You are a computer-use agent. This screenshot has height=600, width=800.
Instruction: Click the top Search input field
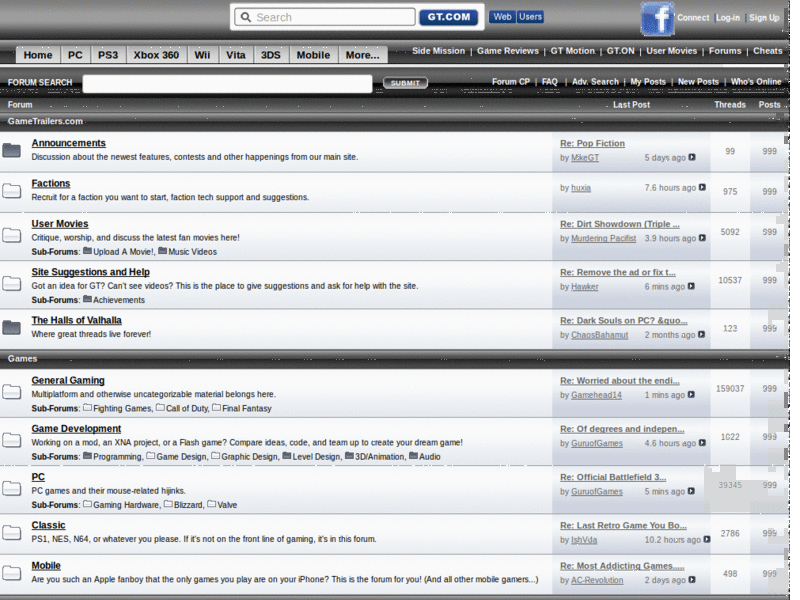(x=326, y=17)
